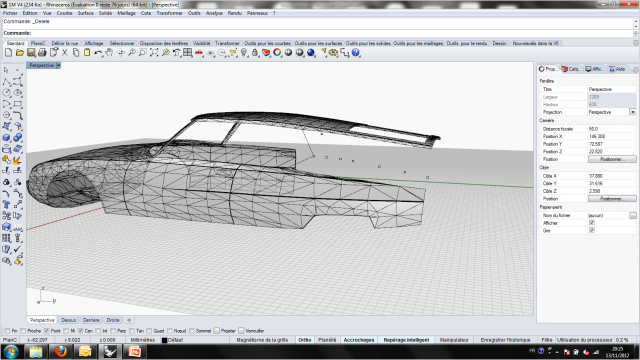The image size is (640, 360).
Task: Select the Circle tool in the left toolbar
Action: tap(7, 93)
